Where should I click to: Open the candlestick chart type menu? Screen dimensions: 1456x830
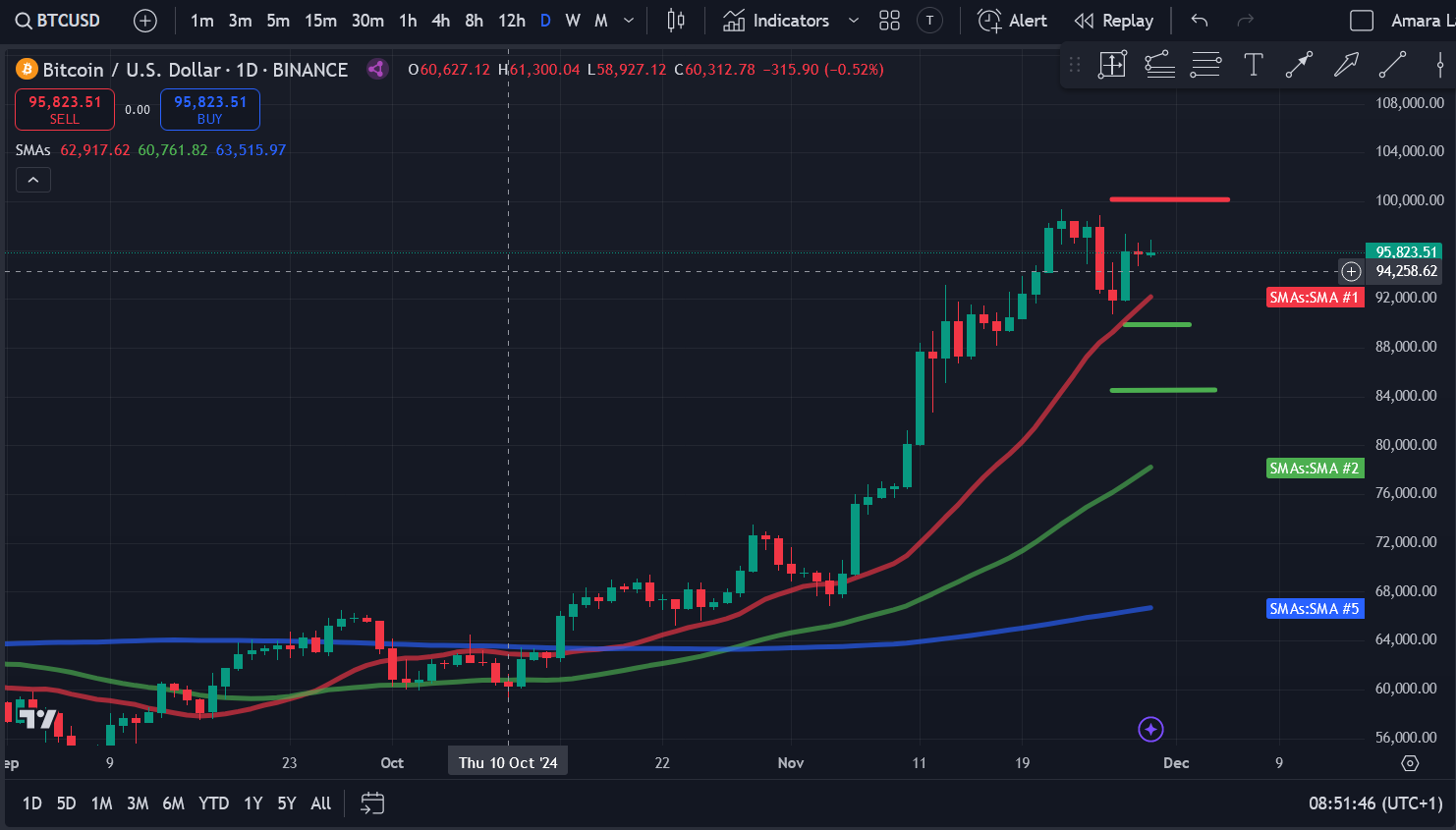[676, 21]
